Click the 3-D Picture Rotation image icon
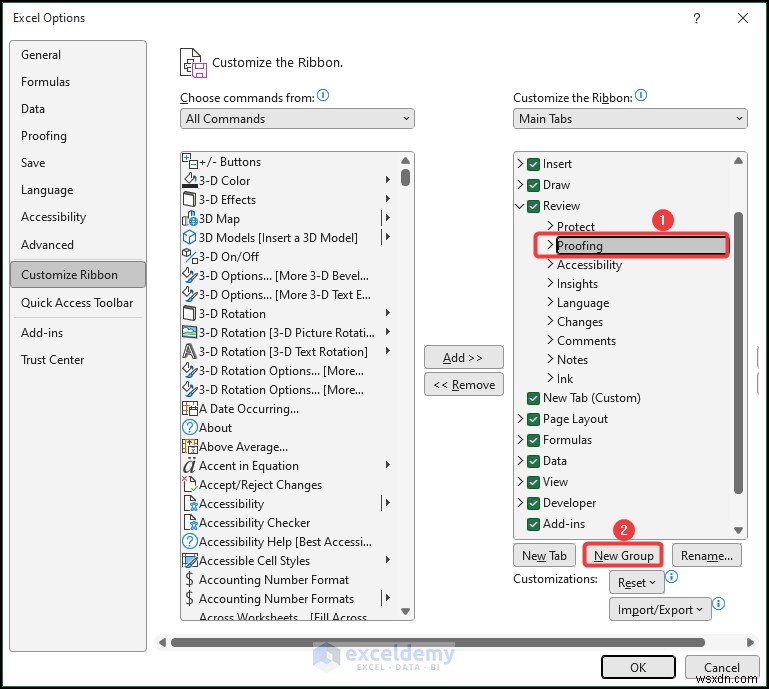The height and width of the screenshot is (689, 769). (x=189, y=332)
